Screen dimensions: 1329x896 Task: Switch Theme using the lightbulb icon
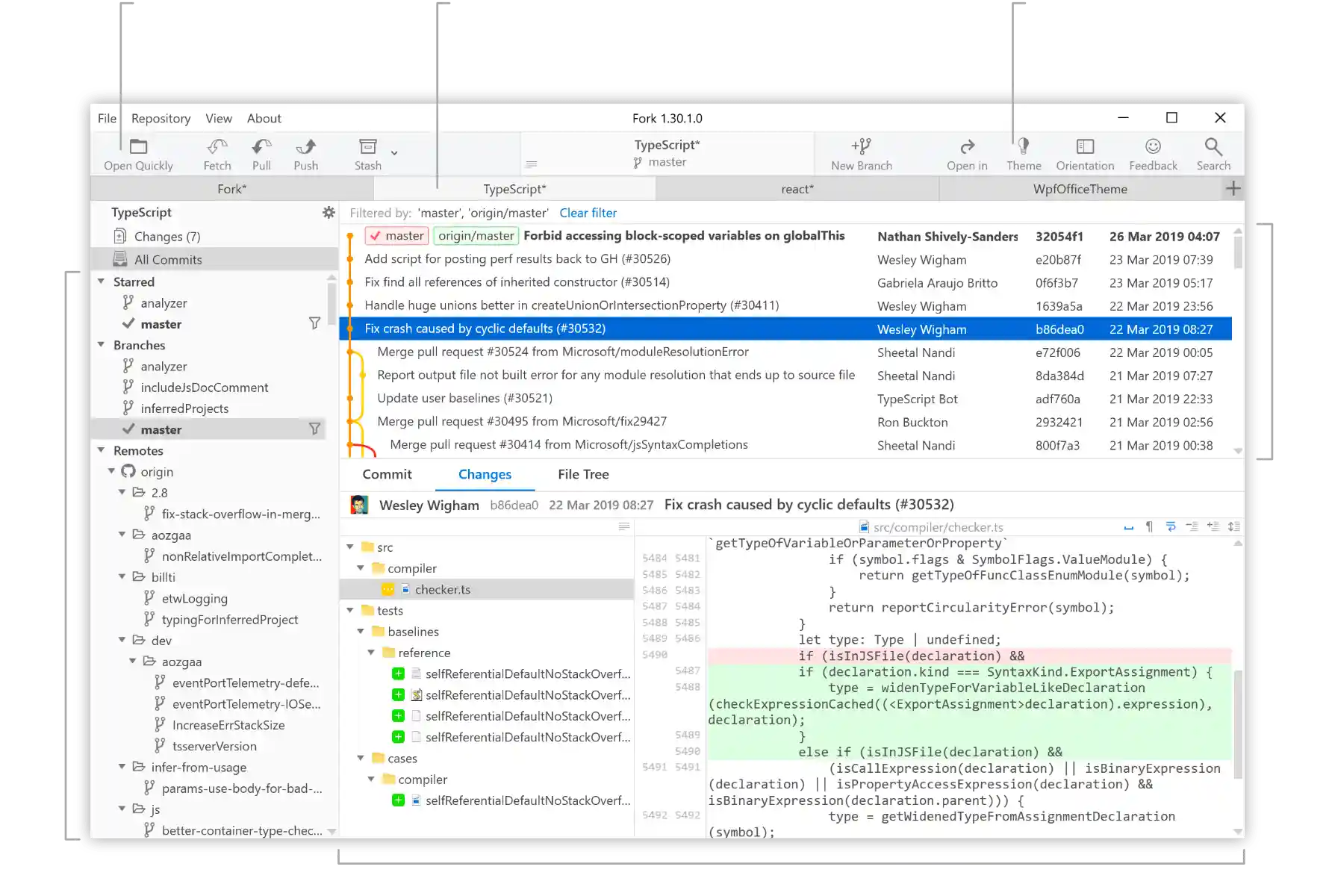point(1023,147)
